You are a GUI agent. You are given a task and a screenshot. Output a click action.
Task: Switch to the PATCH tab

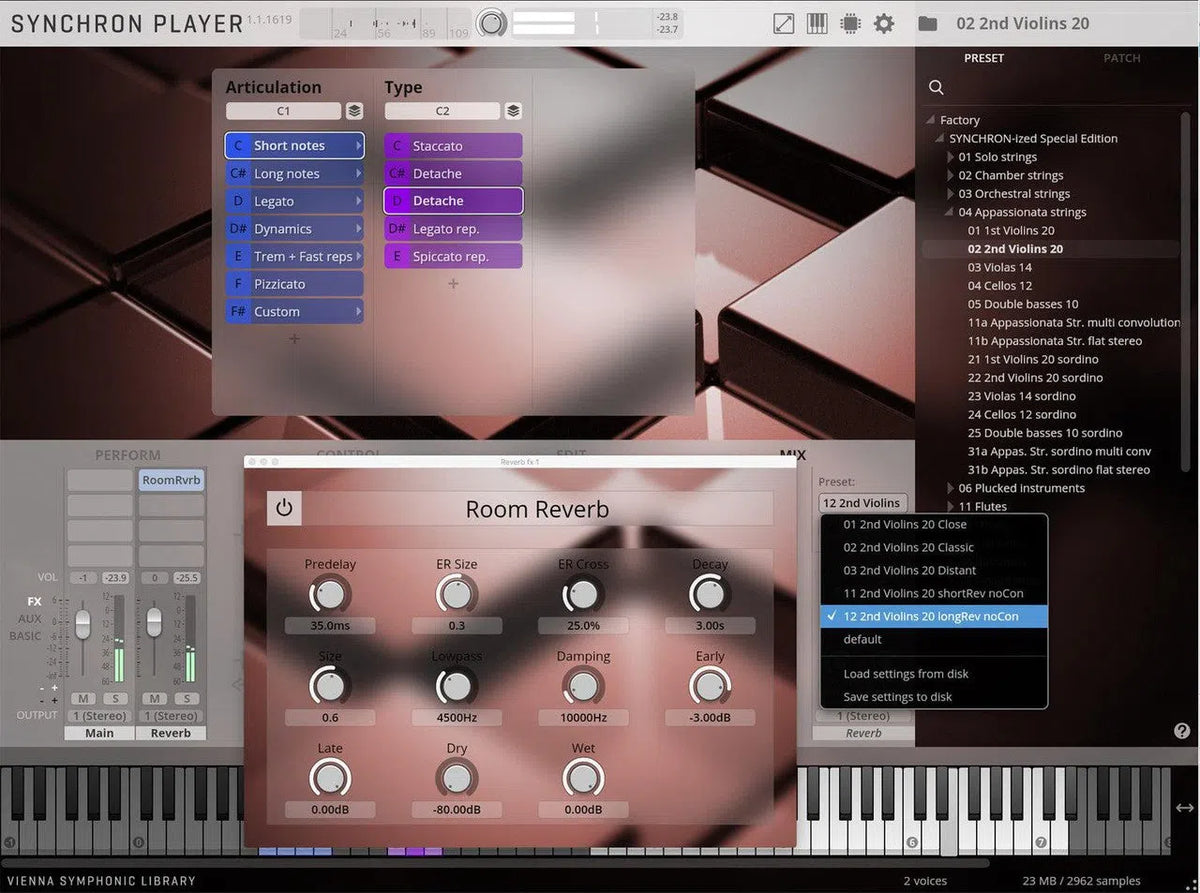pyautogui.click(x=1121, y=58)
